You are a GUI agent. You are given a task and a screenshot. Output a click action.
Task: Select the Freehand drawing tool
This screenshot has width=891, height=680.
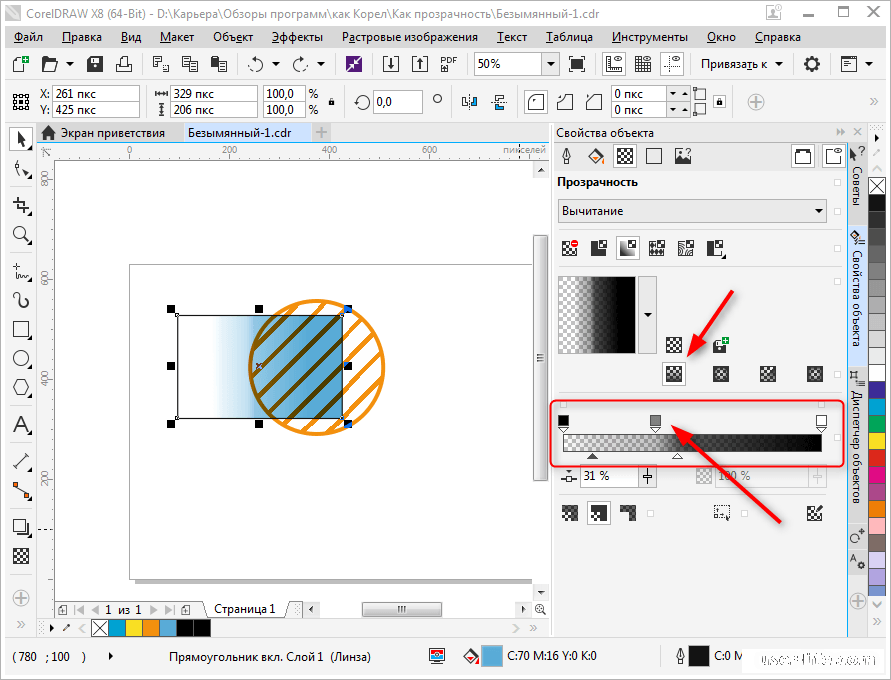[22, 272]
